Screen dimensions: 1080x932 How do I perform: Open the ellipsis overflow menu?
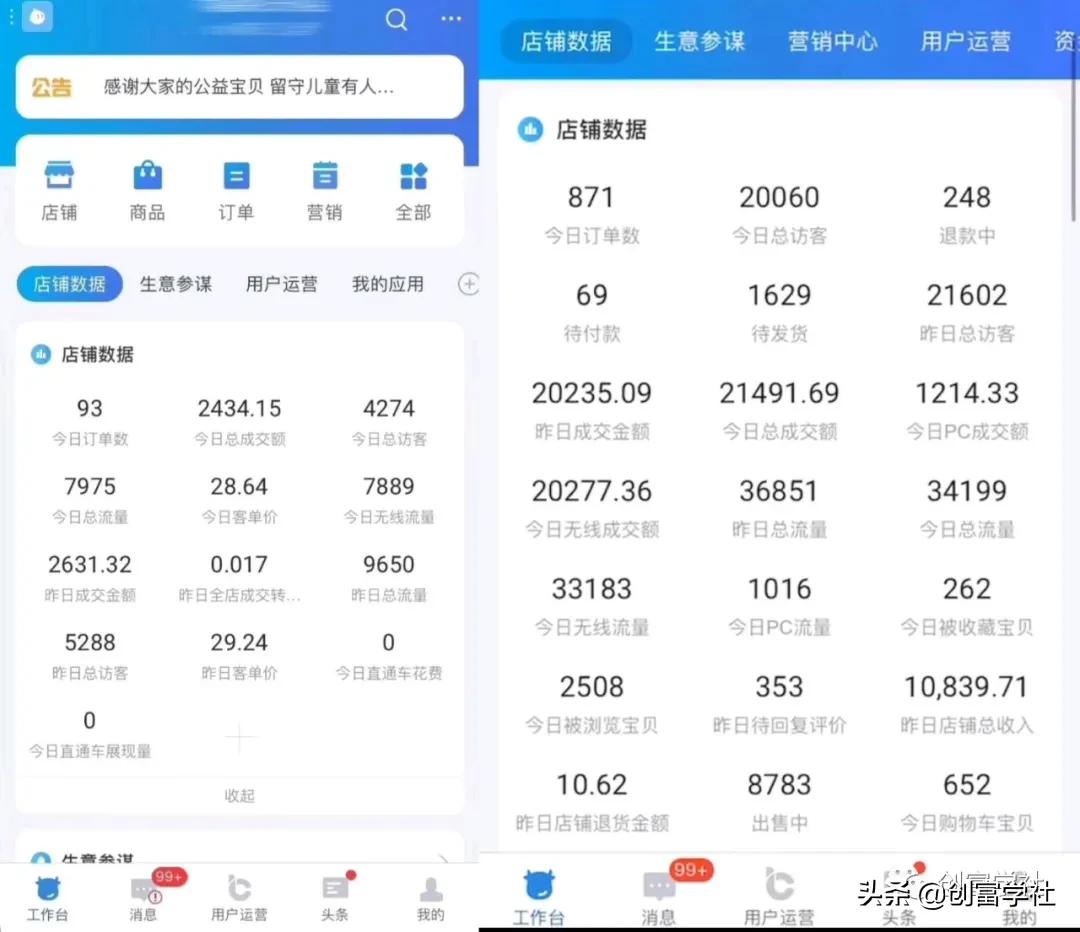click(450, 19)
